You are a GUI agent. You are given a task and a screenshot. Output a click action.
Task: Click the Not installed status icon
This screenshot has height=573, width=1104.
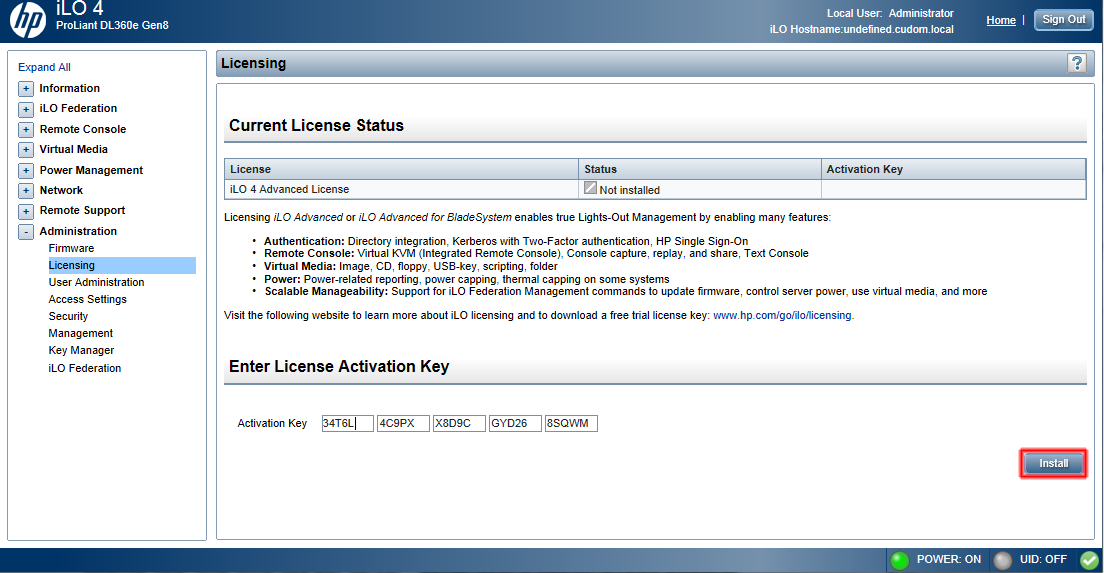(x=590, y=188)
